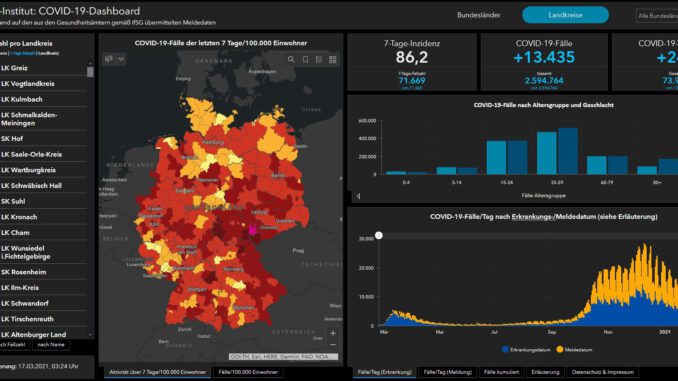Open Aktivität über 7 Tage/100.000 Einwohner tab
This screenshot has height=381, width=678.
157,372
